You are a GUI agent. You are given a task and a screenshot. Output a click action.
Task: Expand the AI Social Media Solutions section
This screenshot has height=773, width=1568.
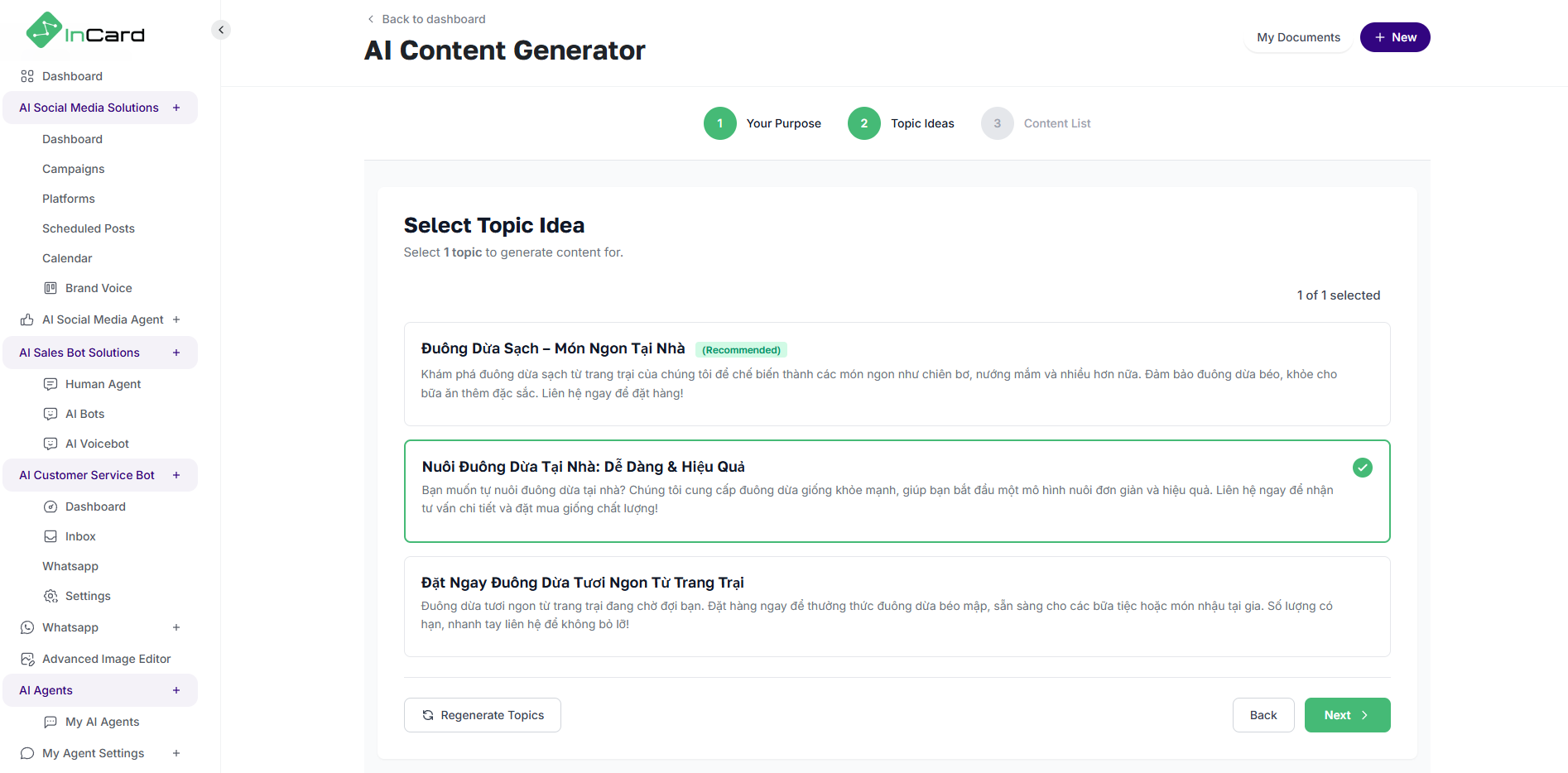176,108
